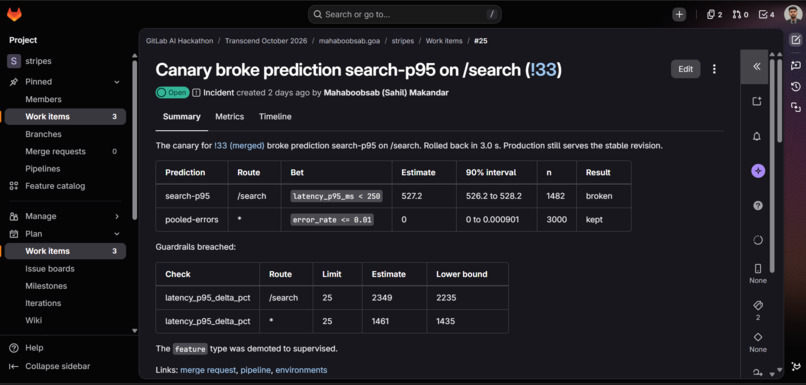
Task: Open the Transcend October 2026 breadcrumb
Action: pyautogui.click(x=266, y=41)
